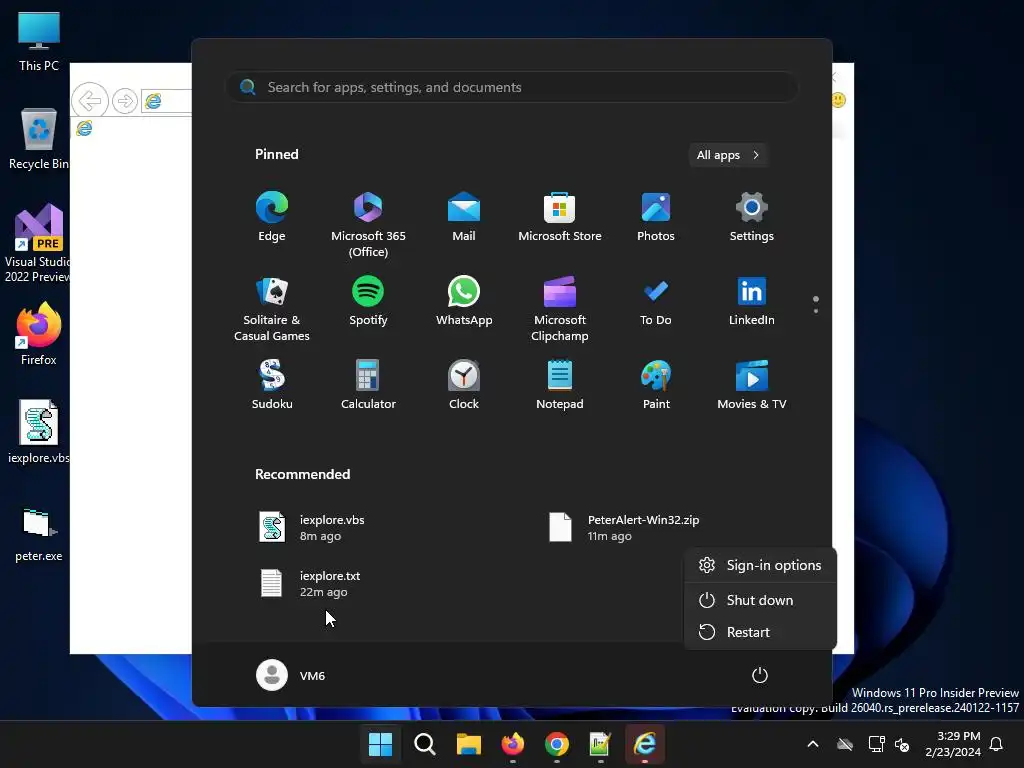
Task: Open Paint
Action: (656, 385)
